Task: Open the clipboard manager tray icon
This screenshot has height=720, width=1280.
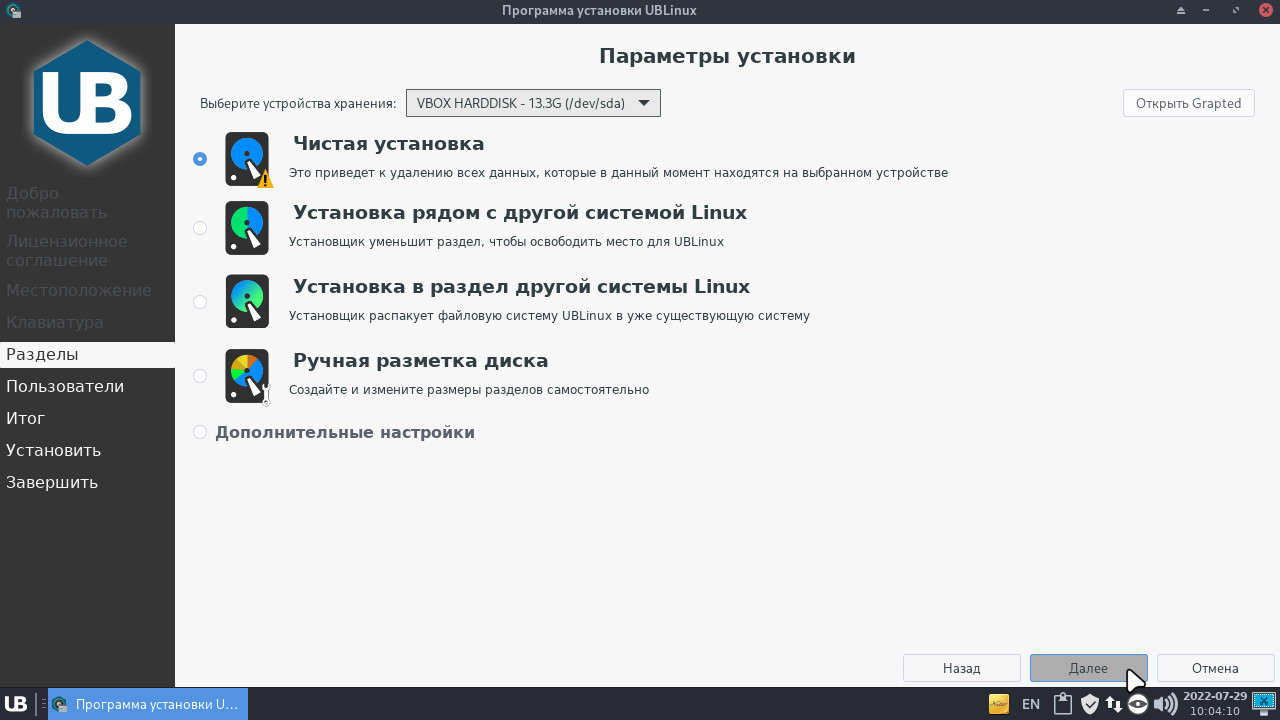Action: click(1062, 704)
